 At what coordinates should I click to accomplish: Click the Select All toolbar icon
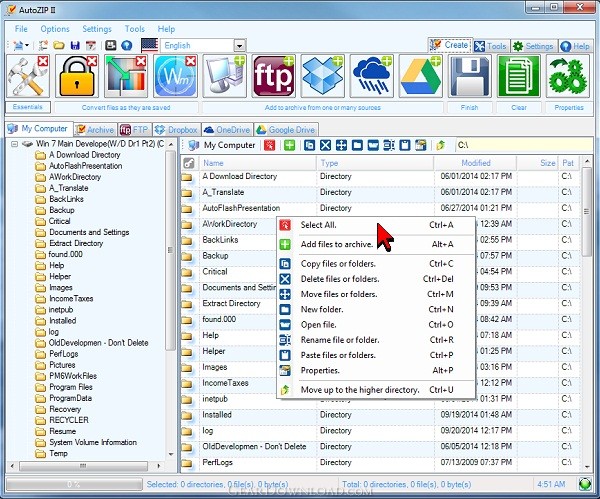pos(269,145)
